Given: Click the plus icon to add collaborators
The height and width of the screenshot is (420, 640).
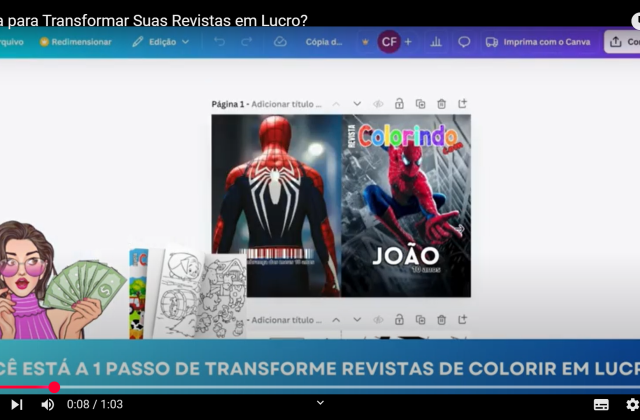Looking at the screenshot, I should click(x=408, y=42).
